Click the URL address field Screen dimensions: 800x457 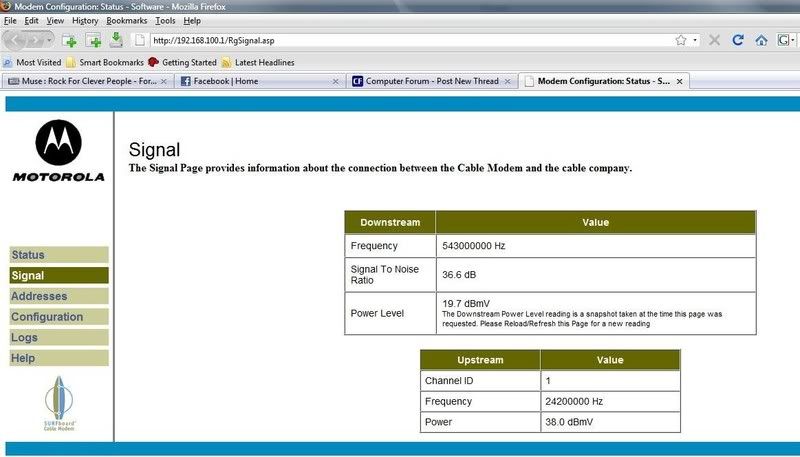coord(400,40)
